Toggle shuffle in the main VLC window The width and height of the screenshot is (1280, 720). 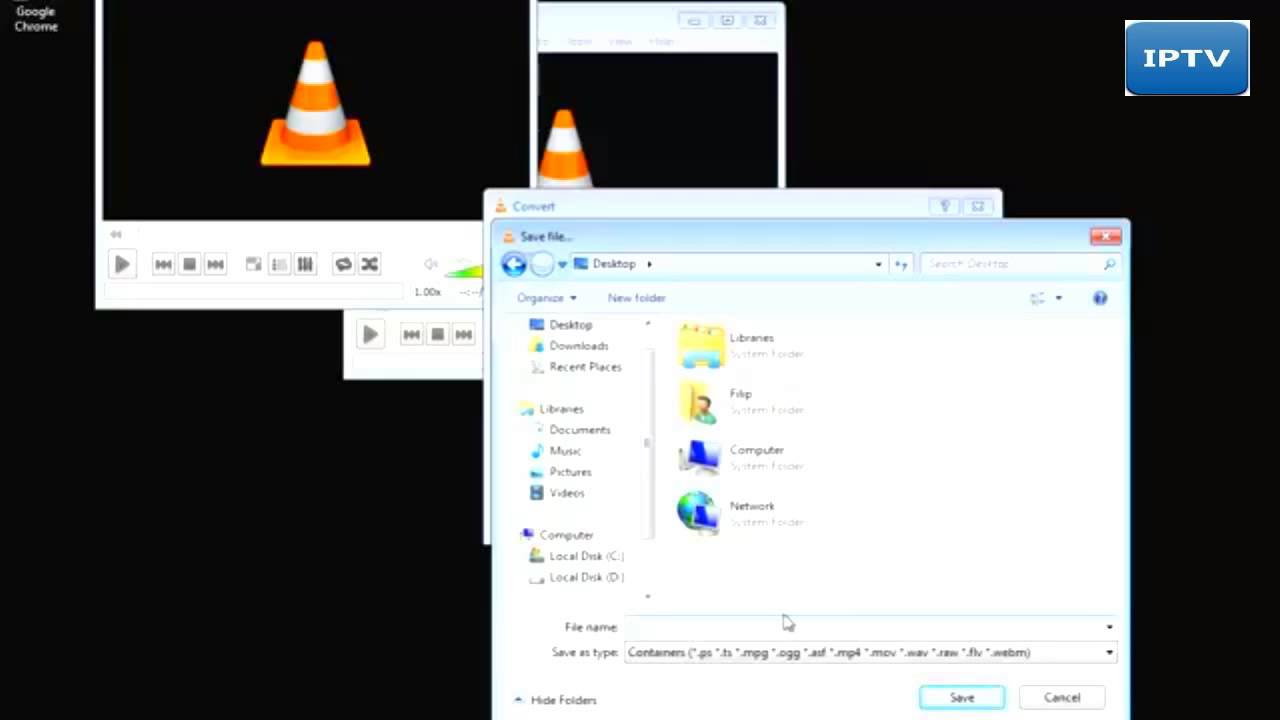click(x=369, y=264)
